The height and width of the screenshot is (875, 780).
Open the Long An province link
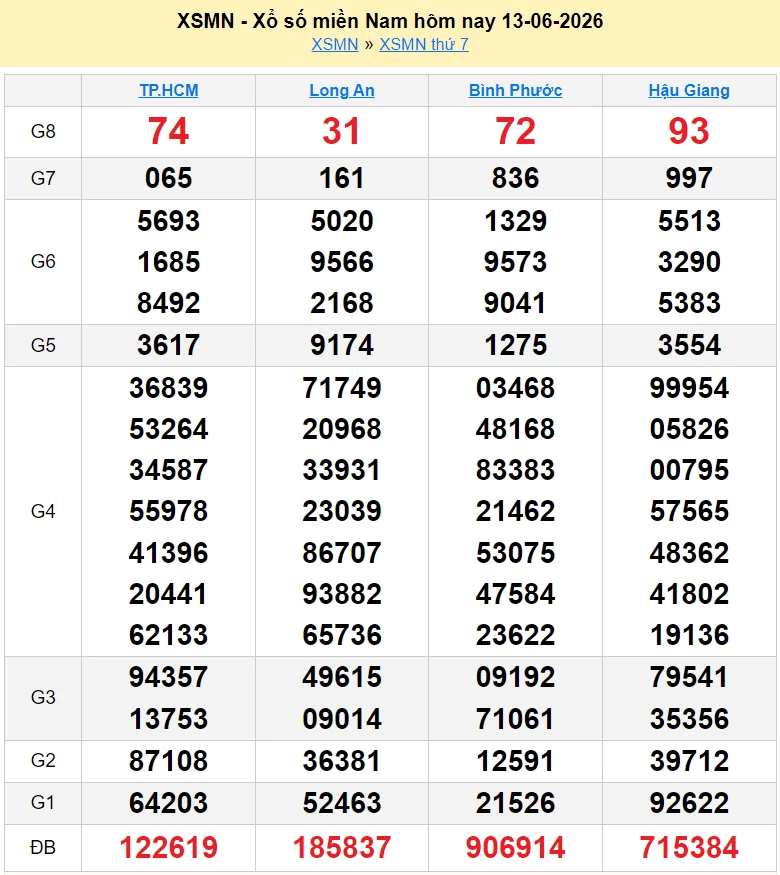pyautogui.click(x=342, y=90)
